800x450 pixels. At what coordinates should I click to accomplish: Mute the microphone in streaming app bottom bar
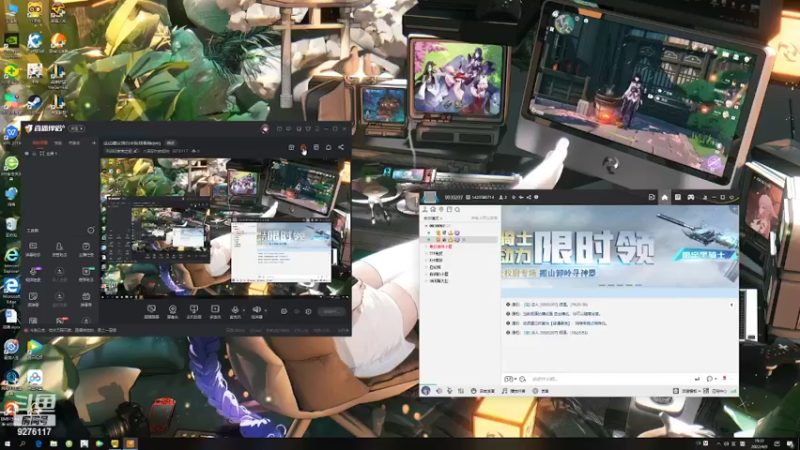pyautogui.click(x=235, y=311)
